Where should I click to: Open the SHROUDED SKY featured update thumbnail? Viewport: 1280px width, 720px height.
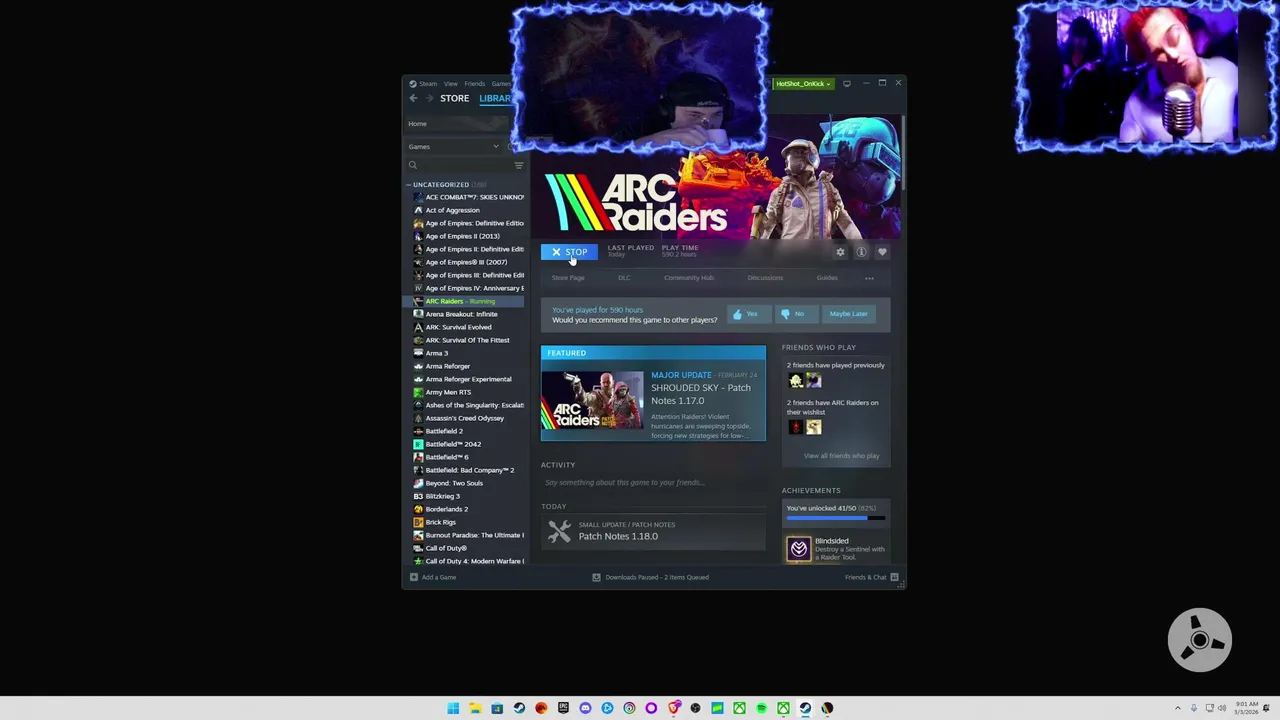(x=593, y=401)
